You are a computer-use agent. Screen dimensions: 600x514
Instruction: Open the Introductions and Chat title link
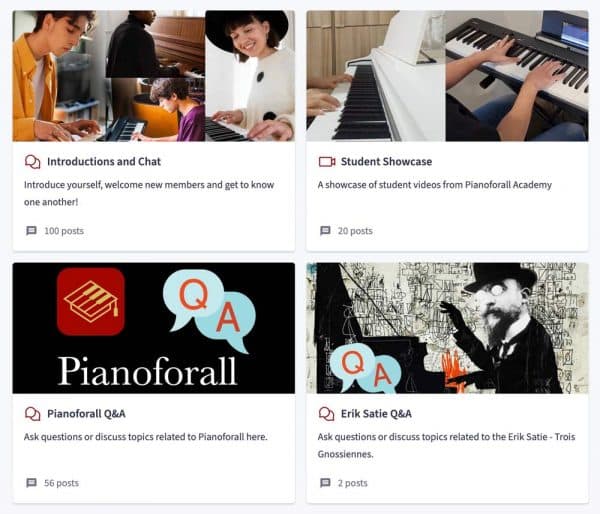[x=104, y=162]
